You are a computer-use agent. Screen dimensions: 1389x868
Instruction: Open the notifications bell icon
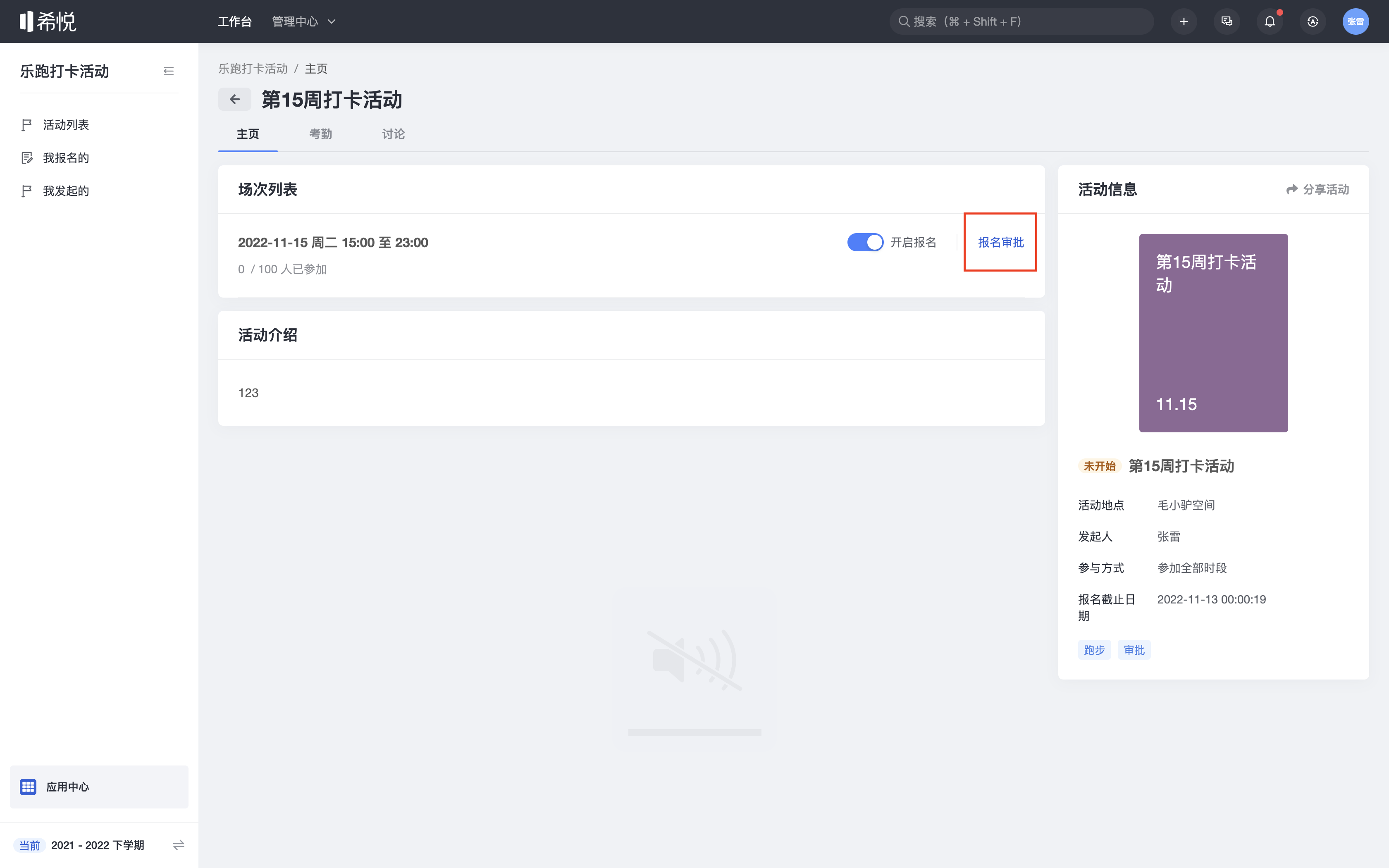pos(1270,21)
